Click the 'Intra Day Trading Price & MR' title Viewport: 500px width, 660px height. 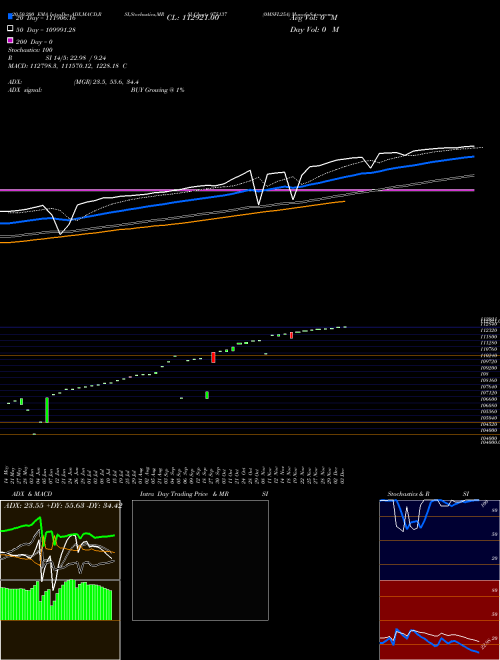184,494
